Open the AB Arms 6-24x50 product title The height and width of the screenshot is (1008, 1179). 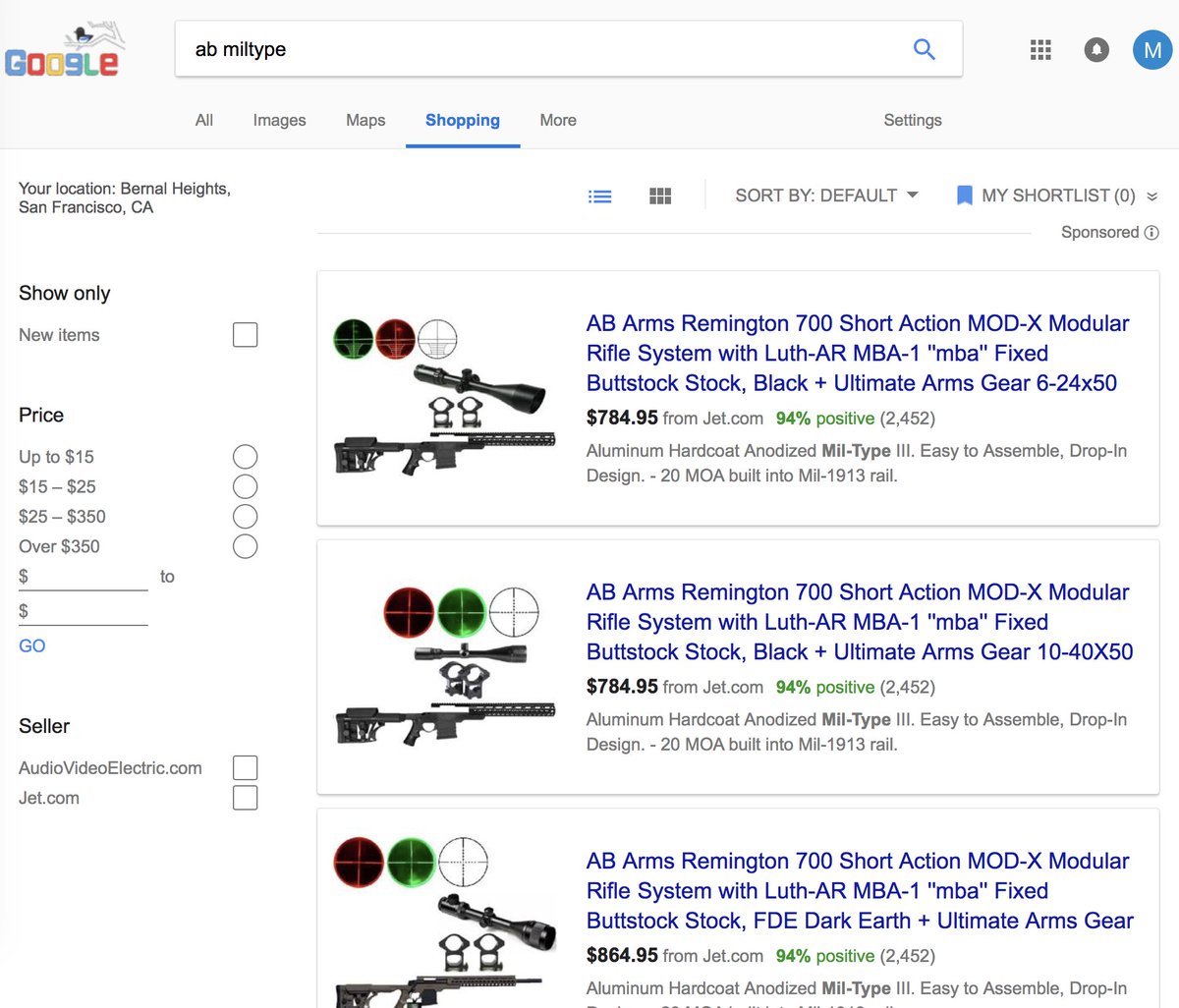pos(858,354)
